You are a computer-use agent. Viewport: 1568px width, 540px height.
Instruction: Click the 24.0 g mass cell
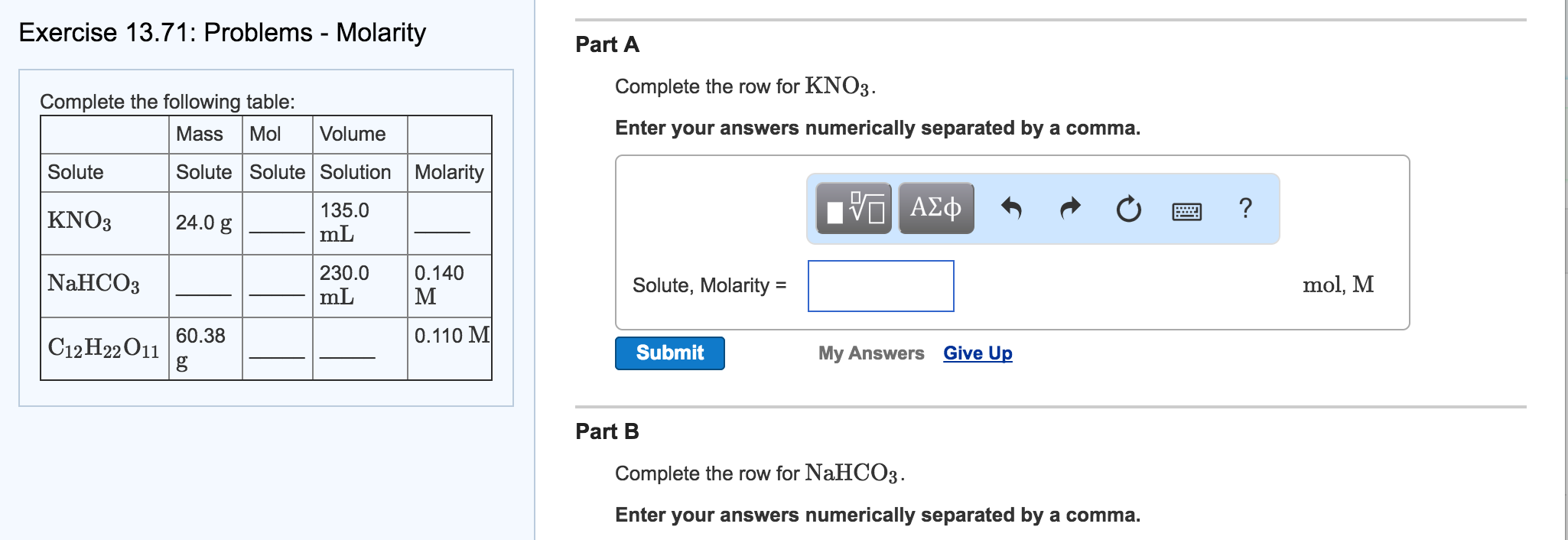(203, 223)
